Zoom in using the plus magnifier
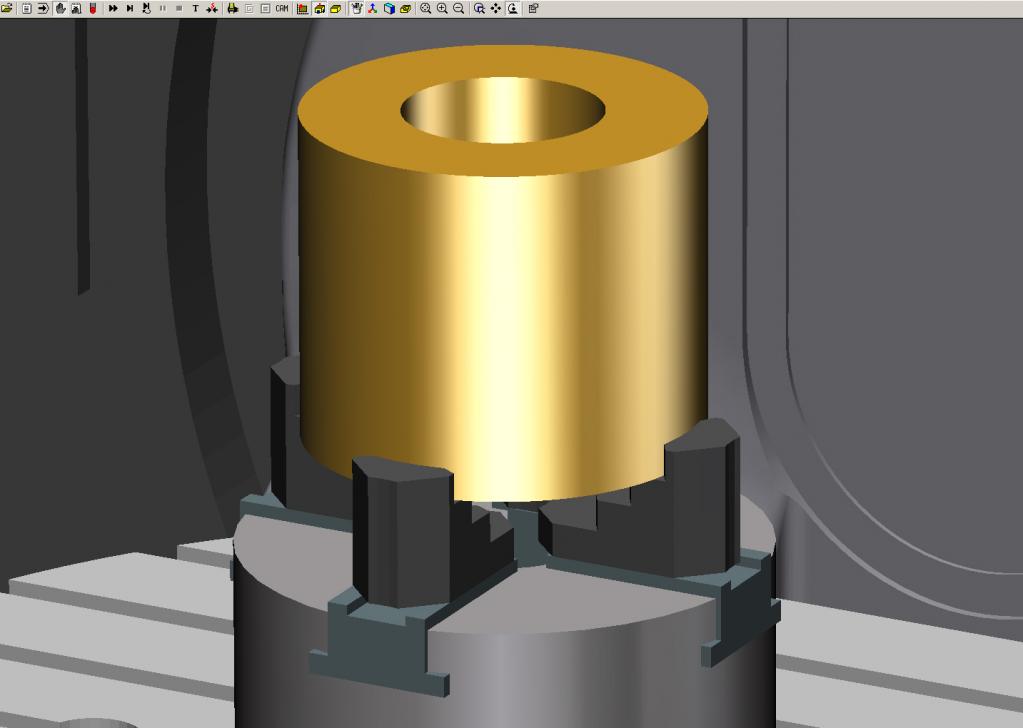Viewport: 1023px width, 728px height. 442,8
